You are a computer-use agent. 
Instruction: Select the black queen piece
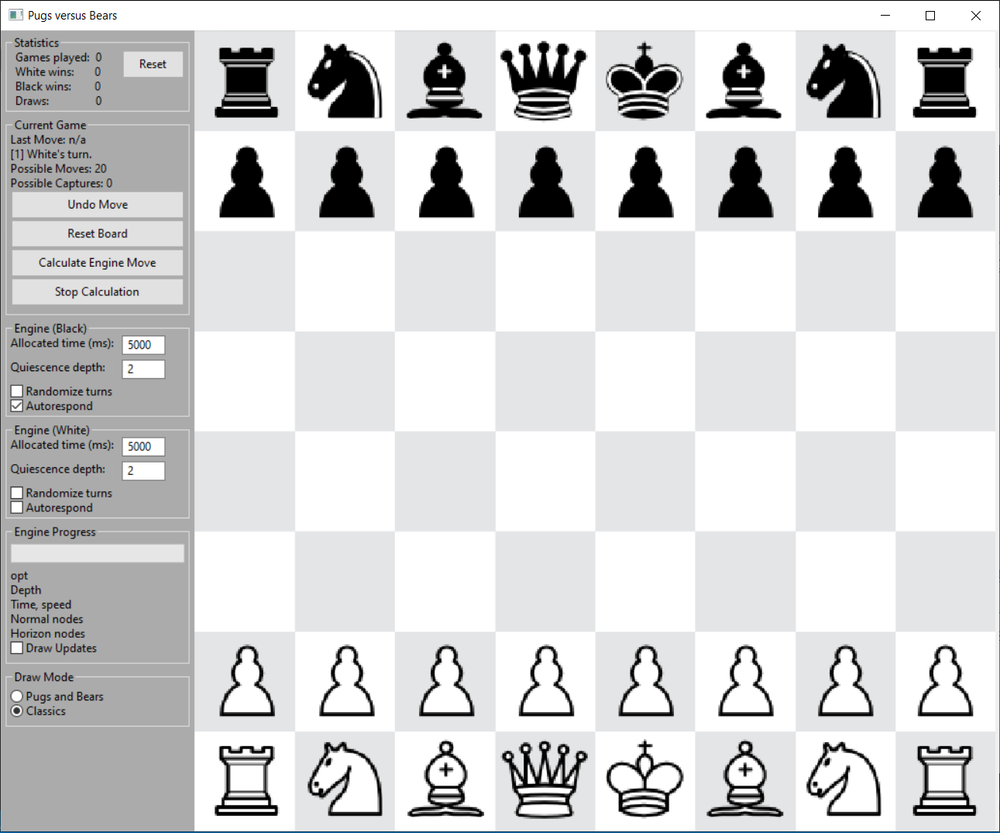click(545, 80)
